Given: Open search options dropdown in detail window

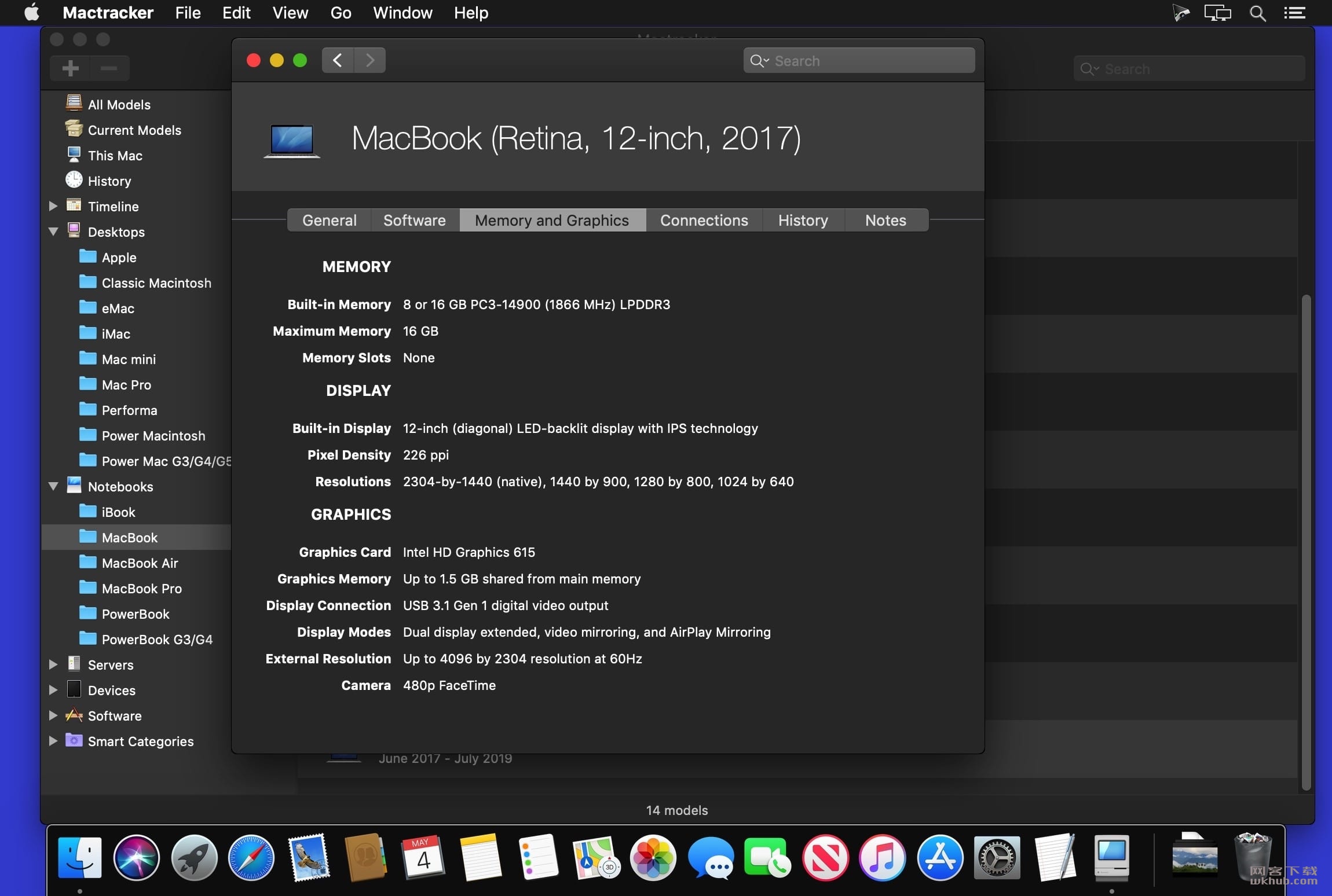Looking at the screenshot, I should click(x=760, y=61).
